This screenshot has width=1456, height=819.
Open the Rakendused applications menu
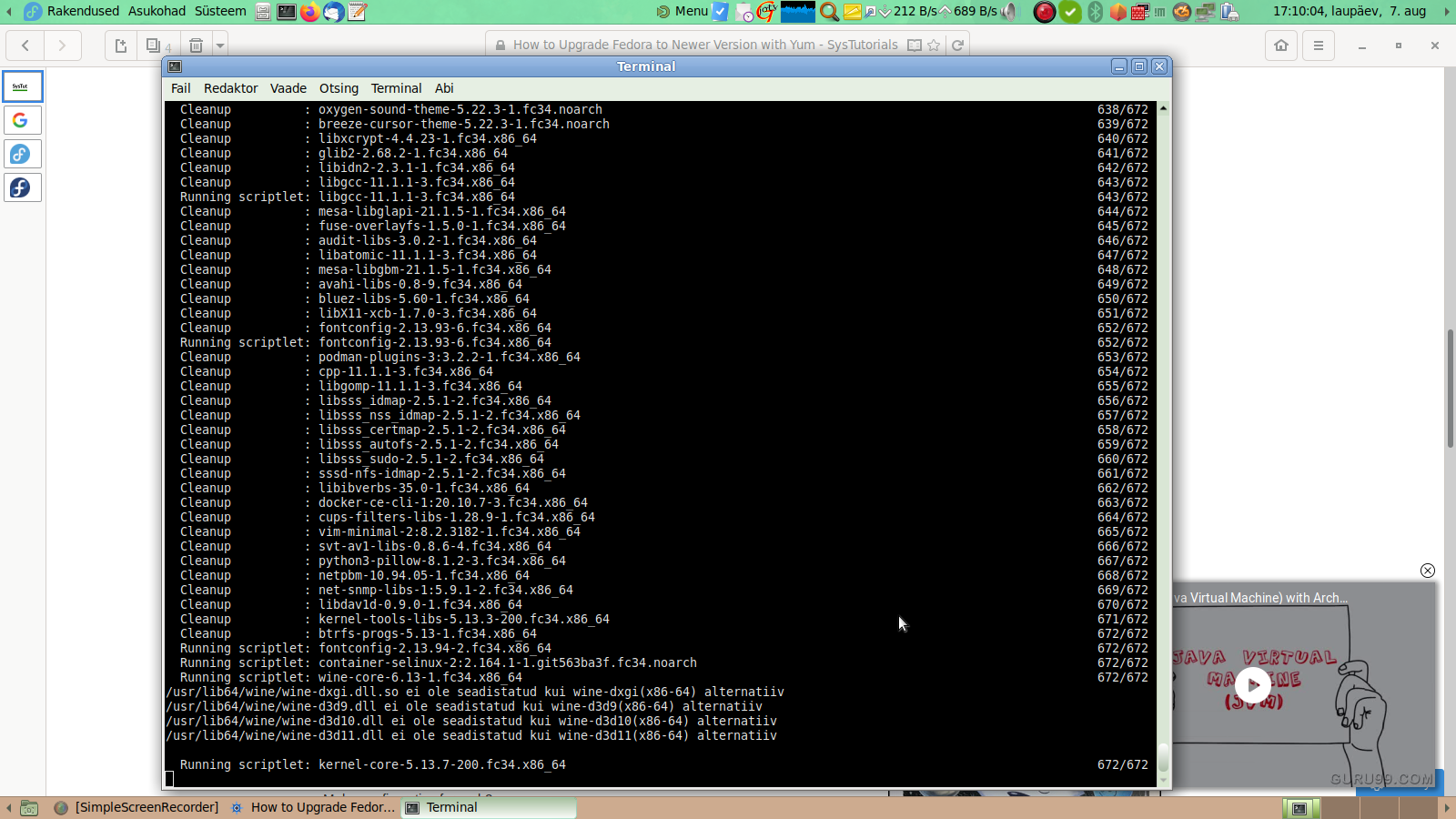coord(83,11)
